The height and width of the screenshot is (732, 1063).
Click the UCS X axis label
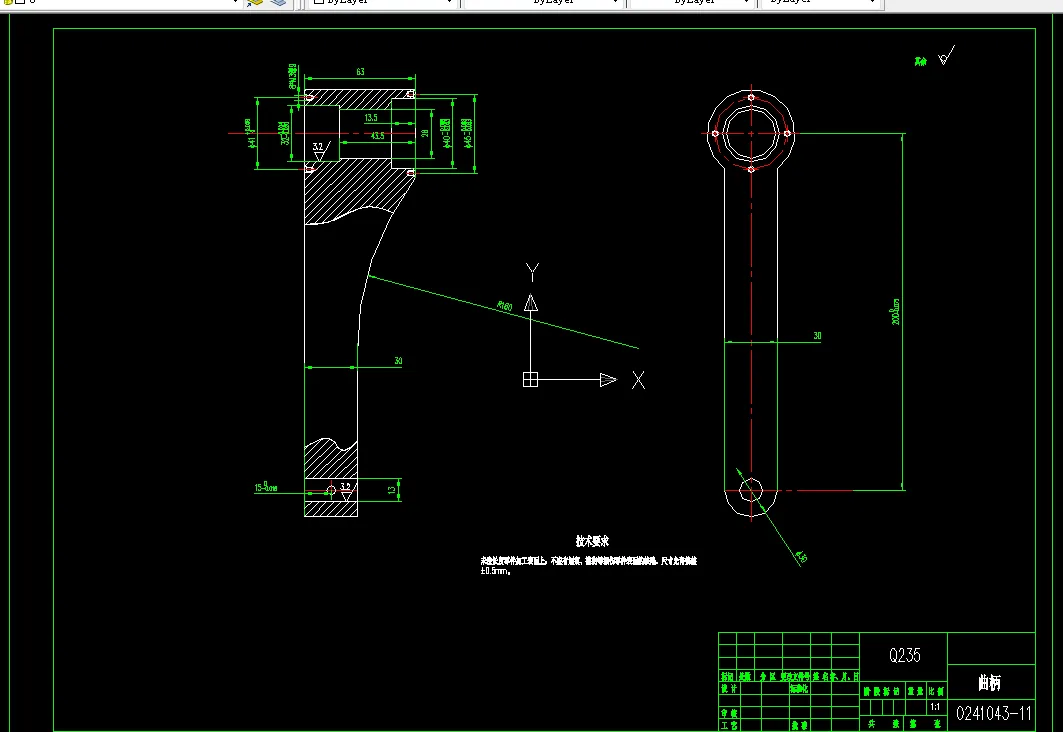tap(638, 380)
